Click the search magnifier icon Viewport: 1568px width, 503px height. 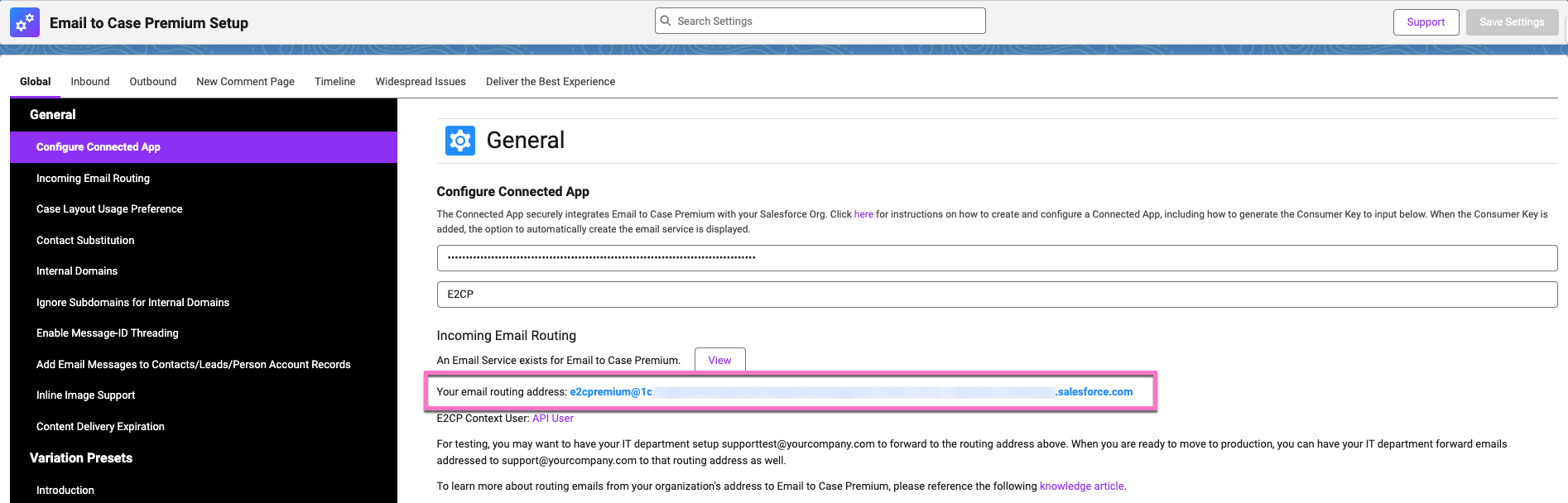pyautogui.click(x=666, y=21)
